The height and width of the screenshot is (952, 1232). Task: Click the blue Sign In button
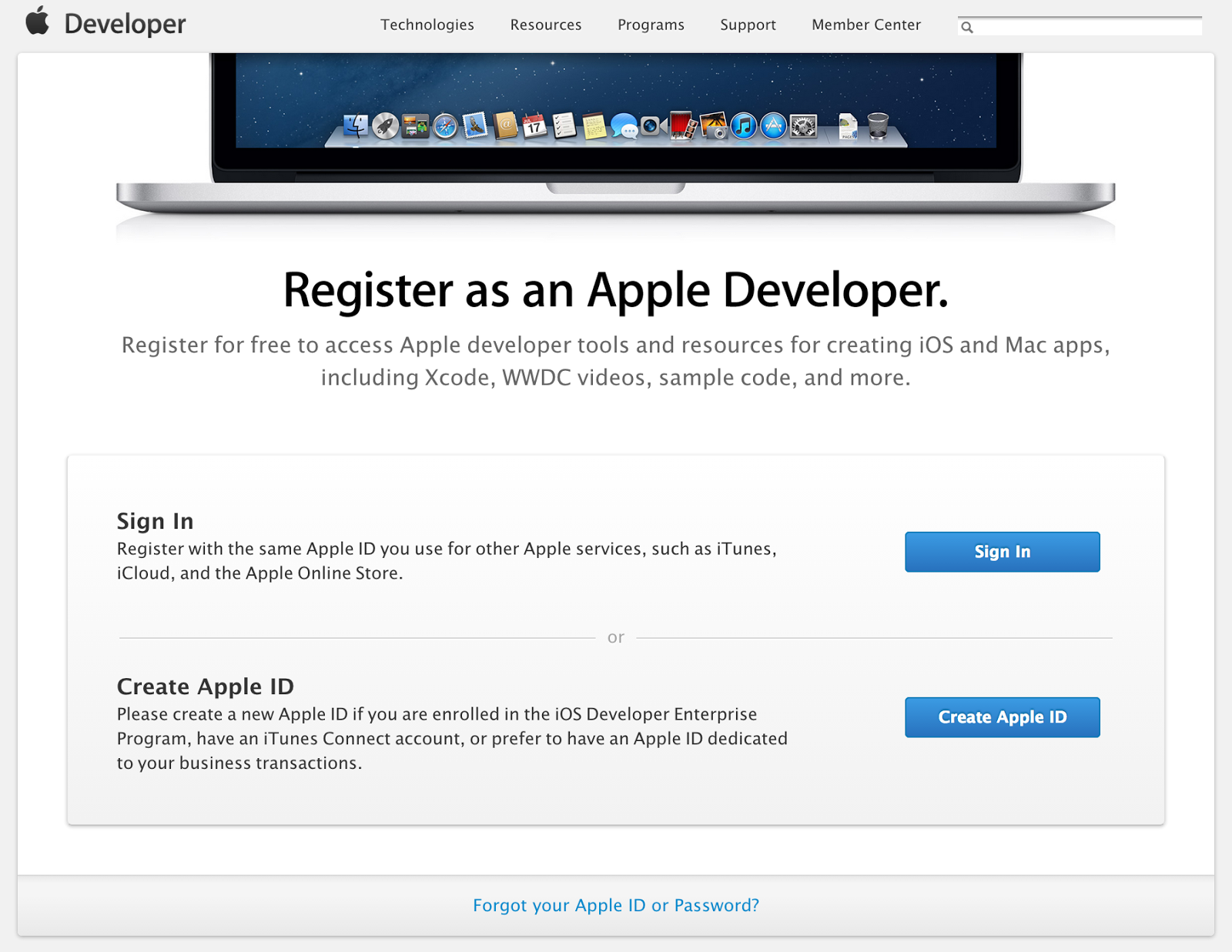coord(1003,552)
